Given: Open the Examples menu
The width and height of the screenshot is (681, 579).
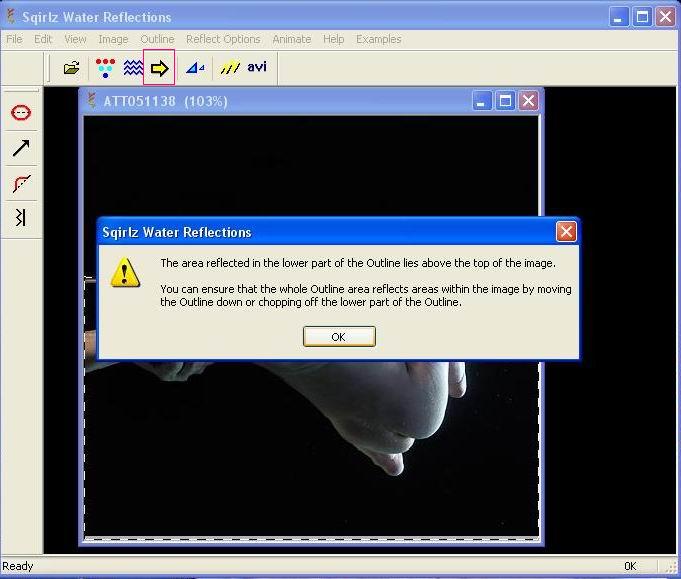Looking at the screenshot, I should tap(378, 39).
